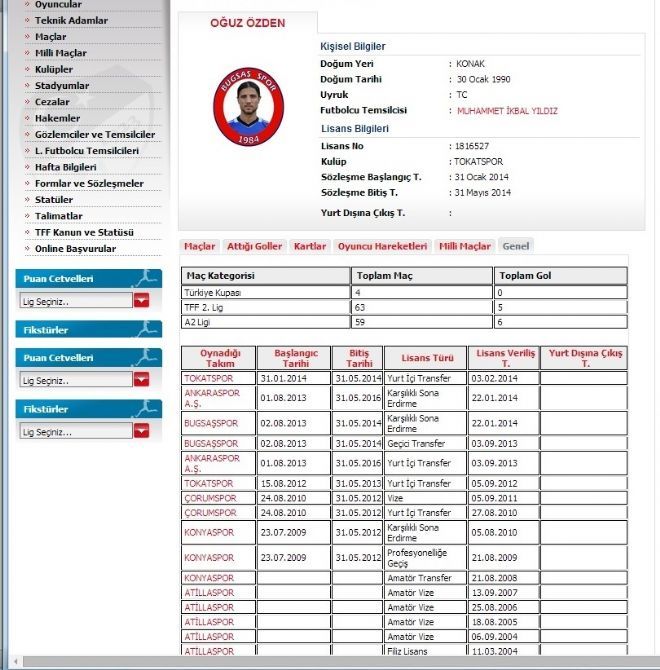Click the first Puan Cetvelleri Lig Seçiniz field
The width and height of the screenshot is (660, 670).
pyautogui.click(x=76, y=301)
